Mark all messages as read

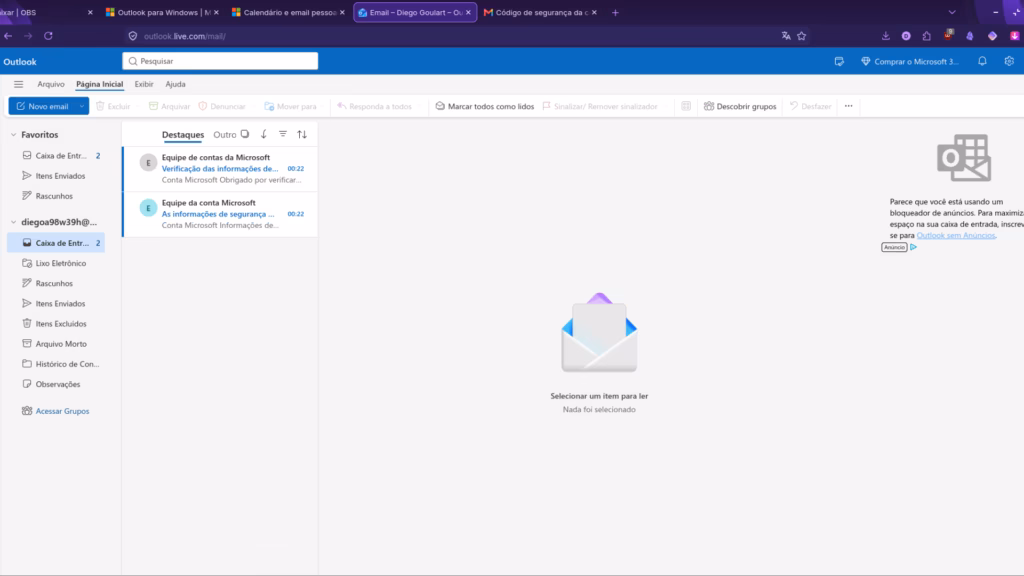pos(485,106)
